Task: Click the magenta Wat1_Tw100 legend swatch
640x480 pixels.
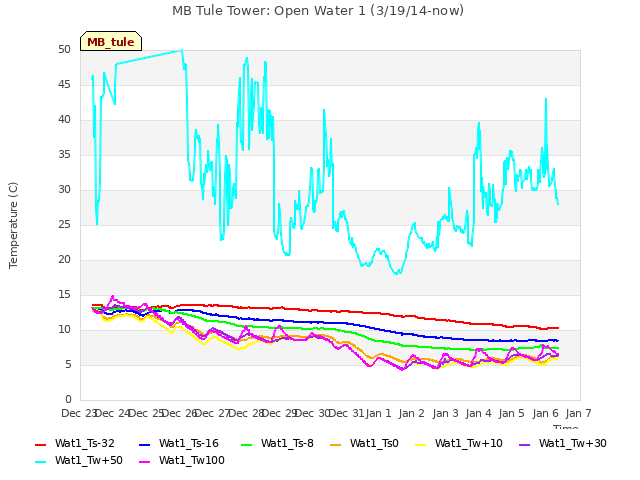Action: tap(144, 462)
